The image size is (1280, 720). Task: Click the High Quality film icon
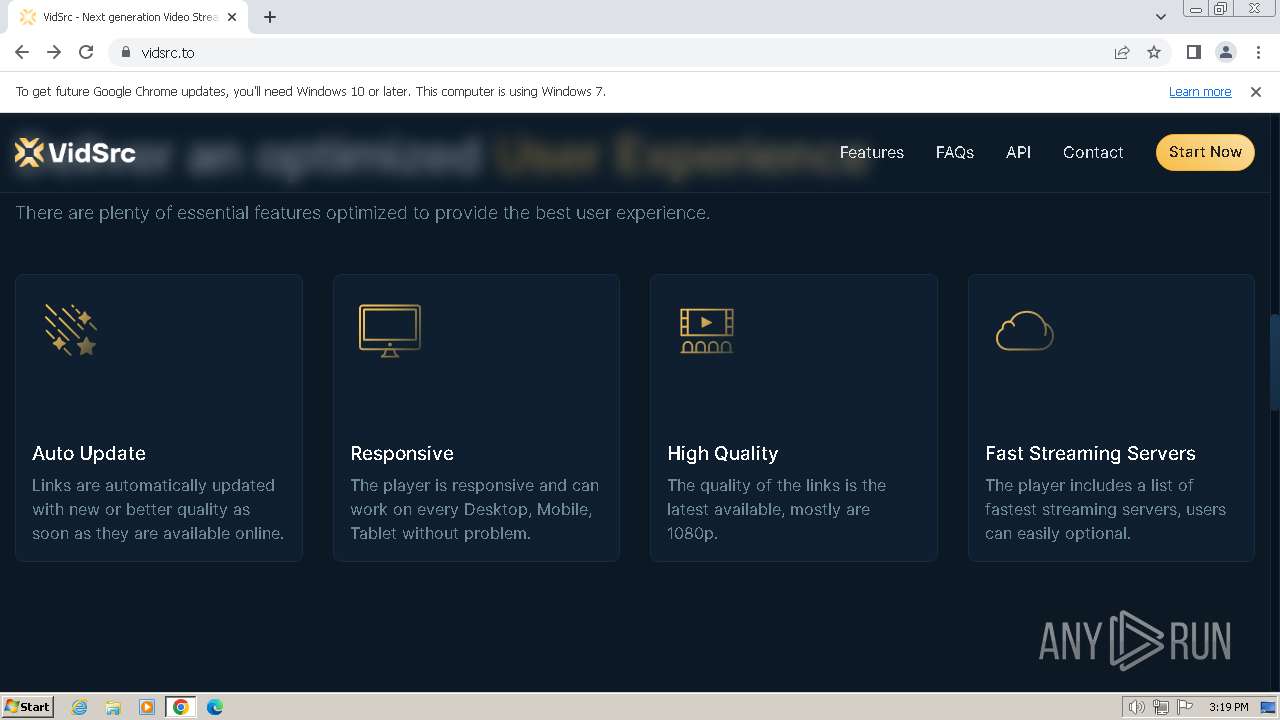(x=707, y=330)
